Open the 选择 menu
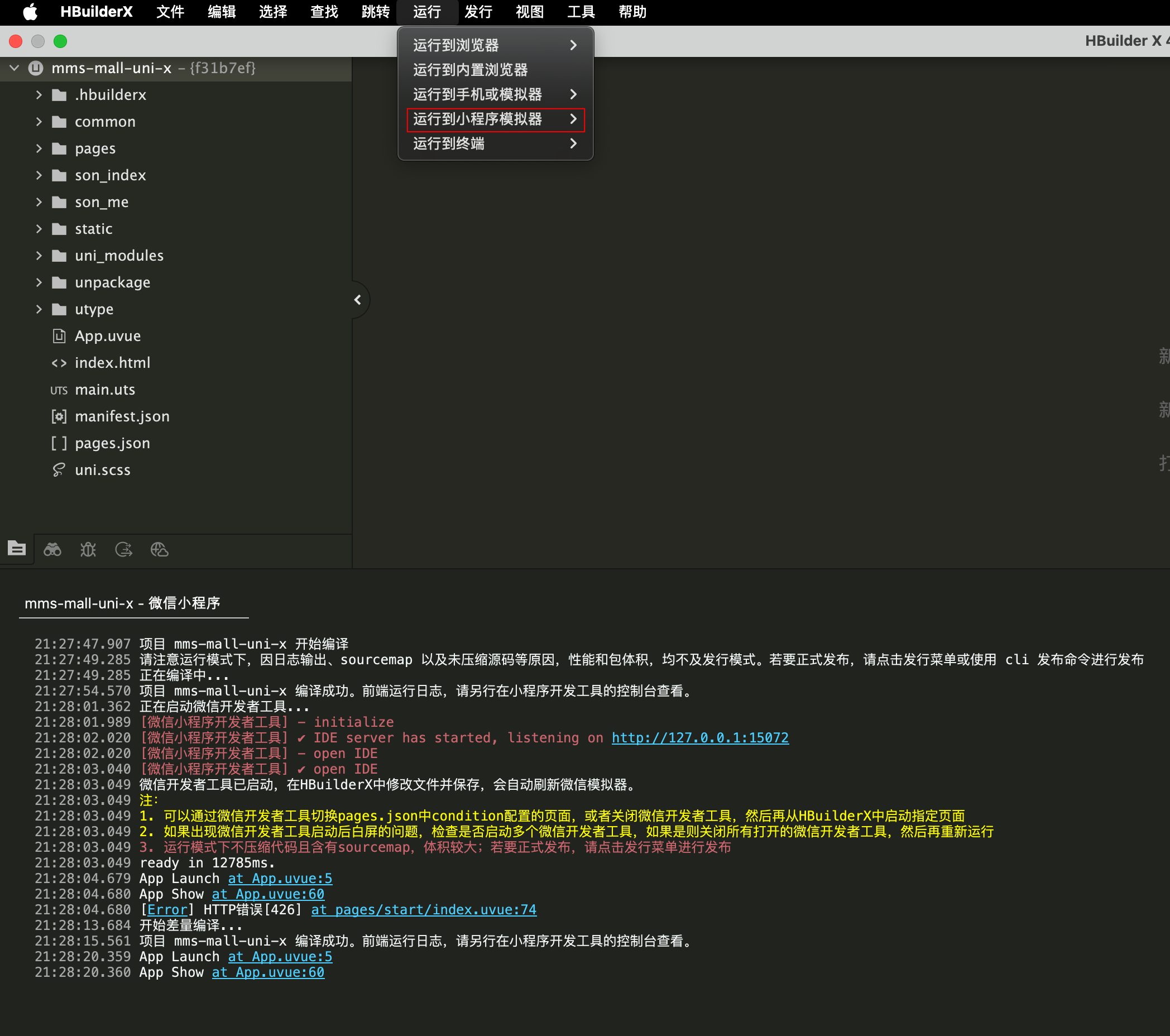1170x1036 pixels. 273,12
